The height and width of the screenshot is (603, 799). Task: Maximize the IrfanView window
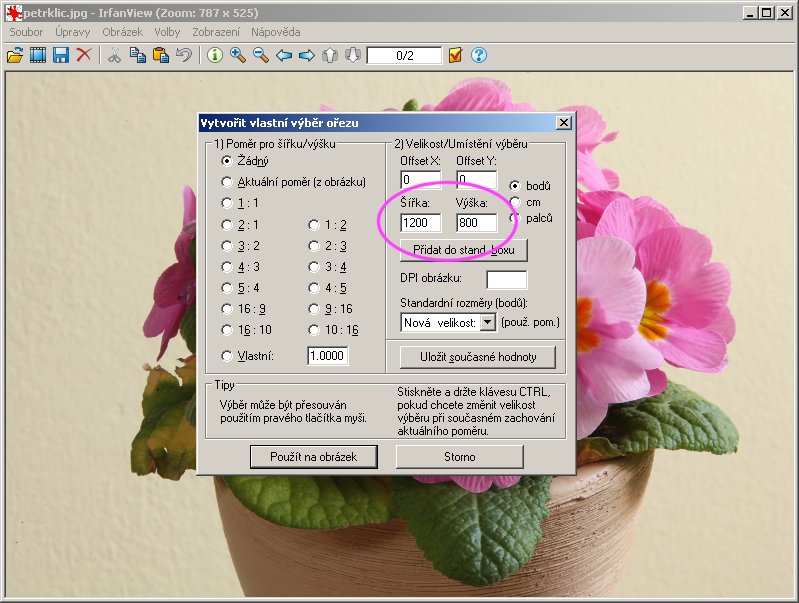coord(766,13)
